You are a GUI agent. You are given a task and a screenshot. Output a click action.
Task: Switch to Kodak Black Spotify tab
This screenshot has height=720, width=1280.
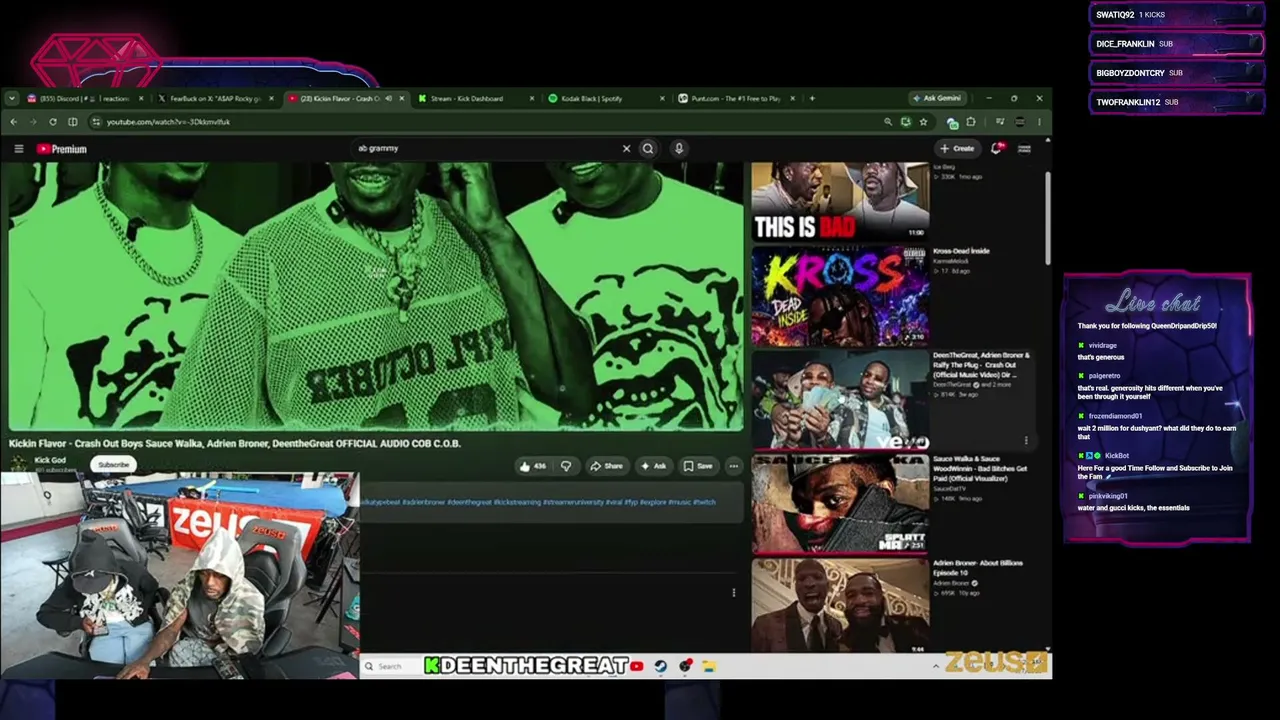pos(605,98)
